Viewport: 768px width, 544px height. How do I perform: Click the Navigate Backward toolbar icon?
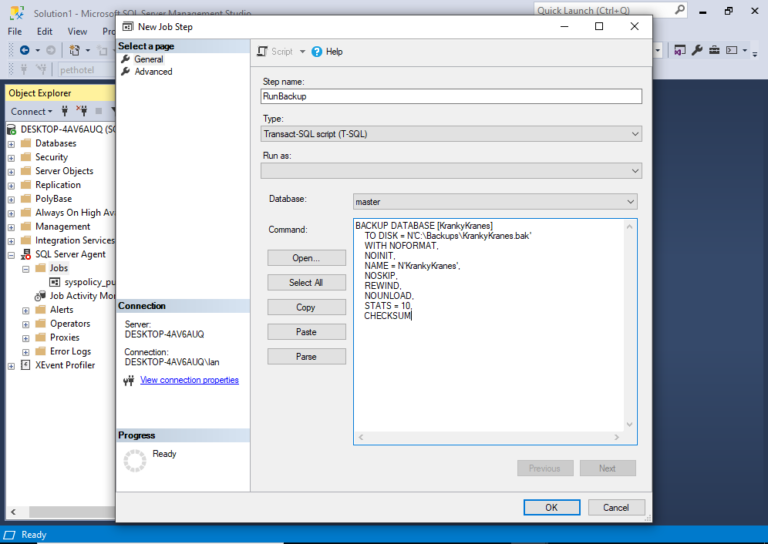[24, 50]
